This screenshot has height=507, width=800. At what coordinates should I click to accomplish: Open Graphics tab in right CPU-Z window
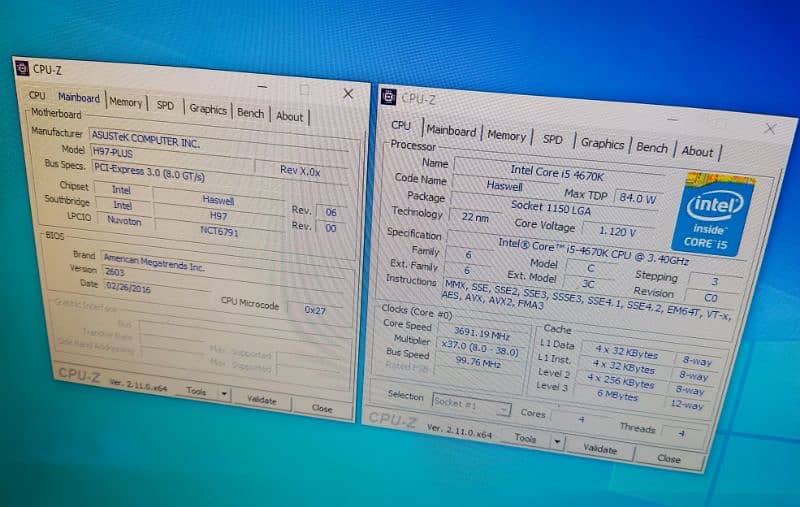click(x=602, y=144)
